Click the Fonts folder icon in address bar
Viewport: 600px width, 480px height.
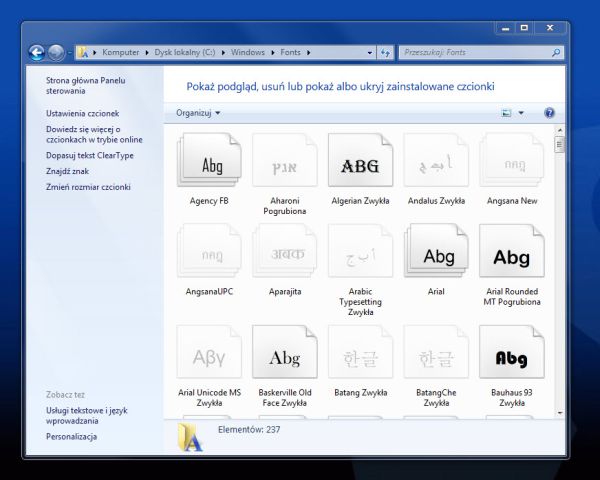click(83, 52)
